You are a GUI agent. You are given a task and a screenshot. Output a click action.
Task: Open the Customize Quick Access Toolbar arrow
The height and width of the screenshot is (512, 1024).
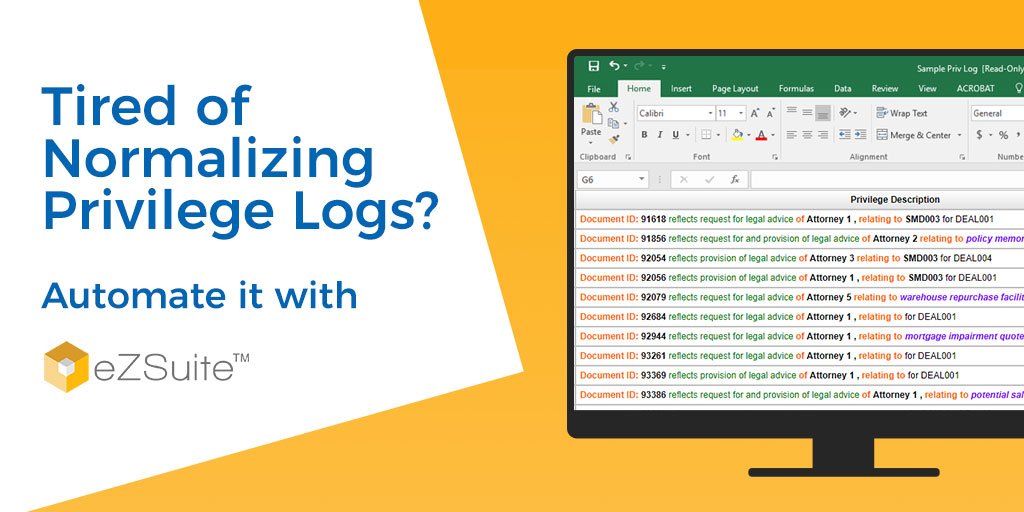tap(664, 67)
